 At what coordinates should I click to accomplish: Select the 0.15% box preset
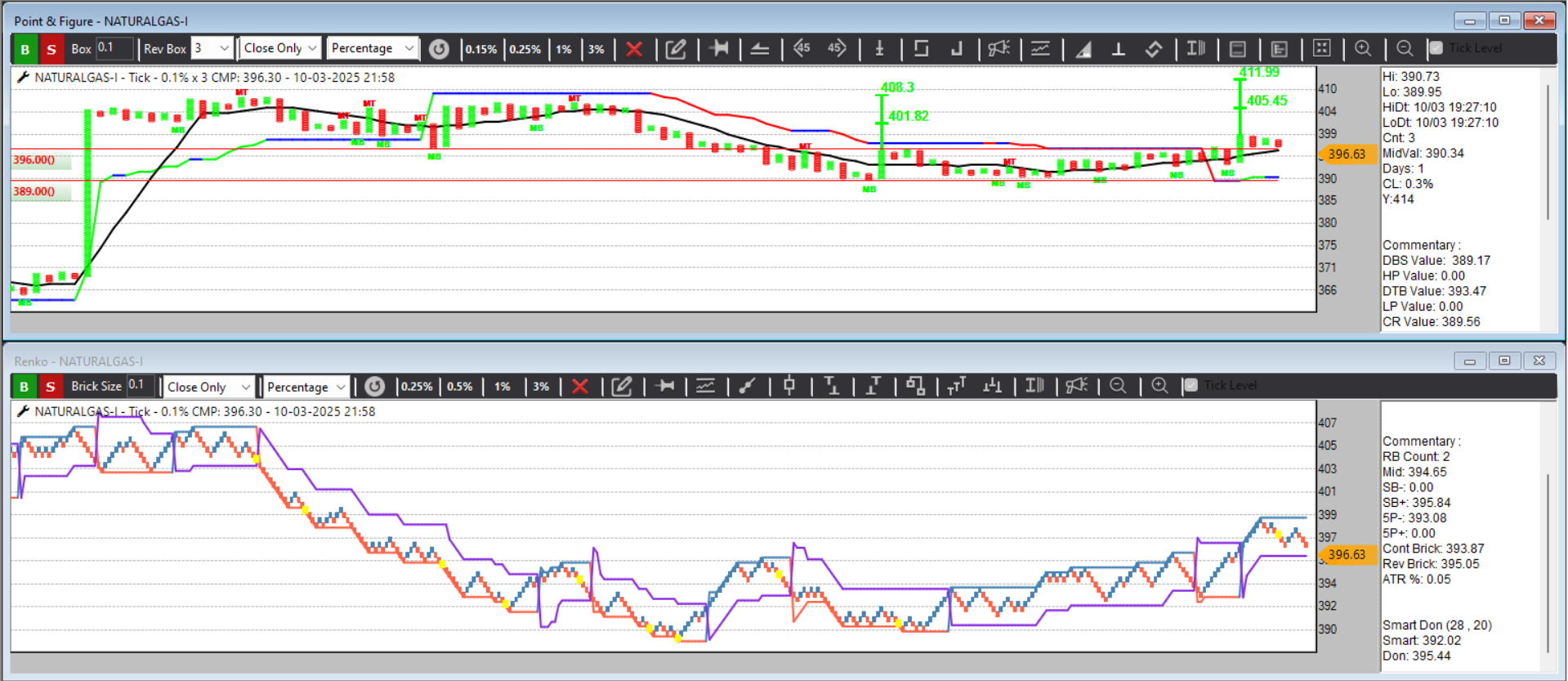481,49
